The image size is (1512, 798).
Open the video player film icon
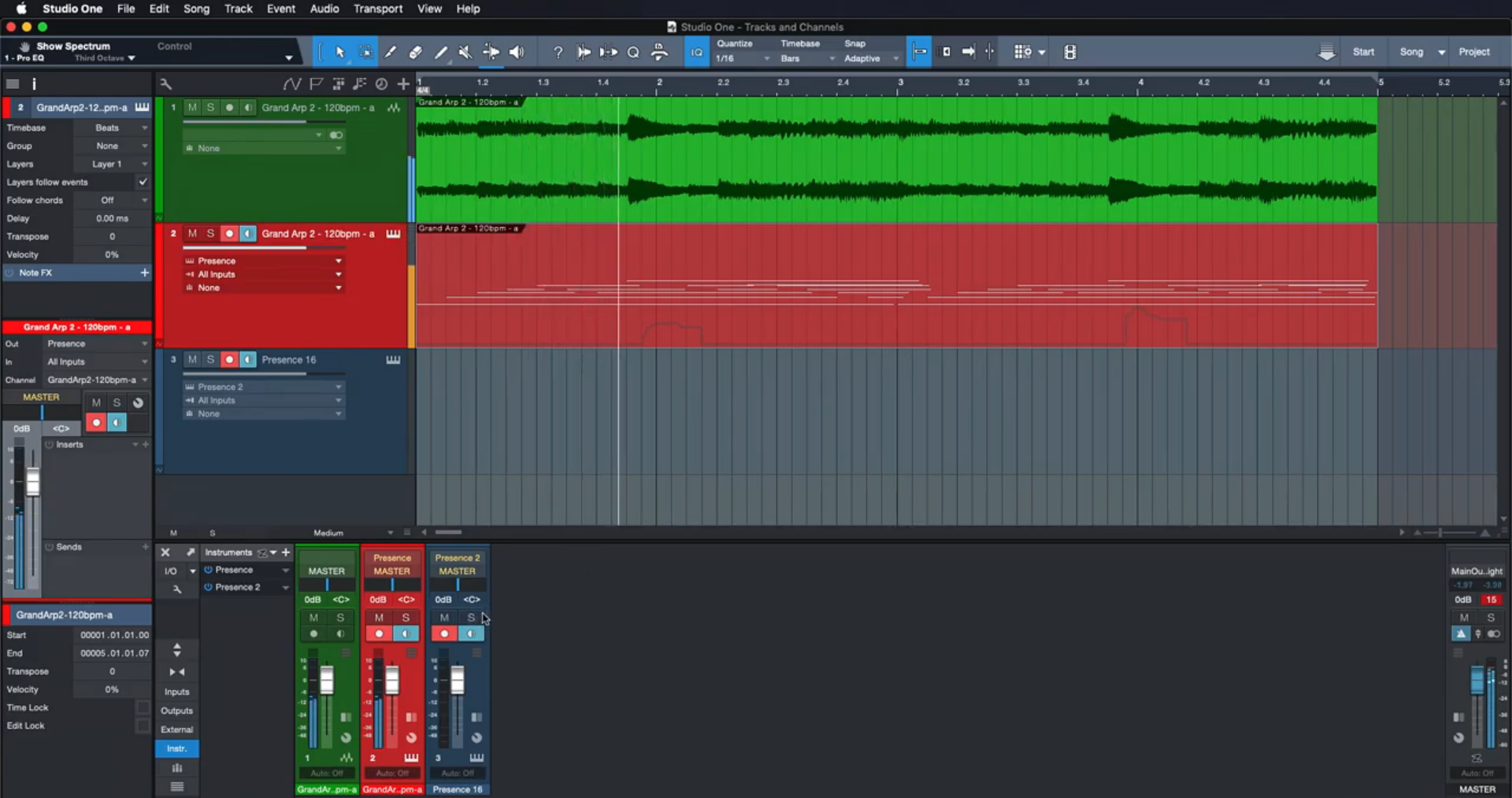tap(1069, 52)
